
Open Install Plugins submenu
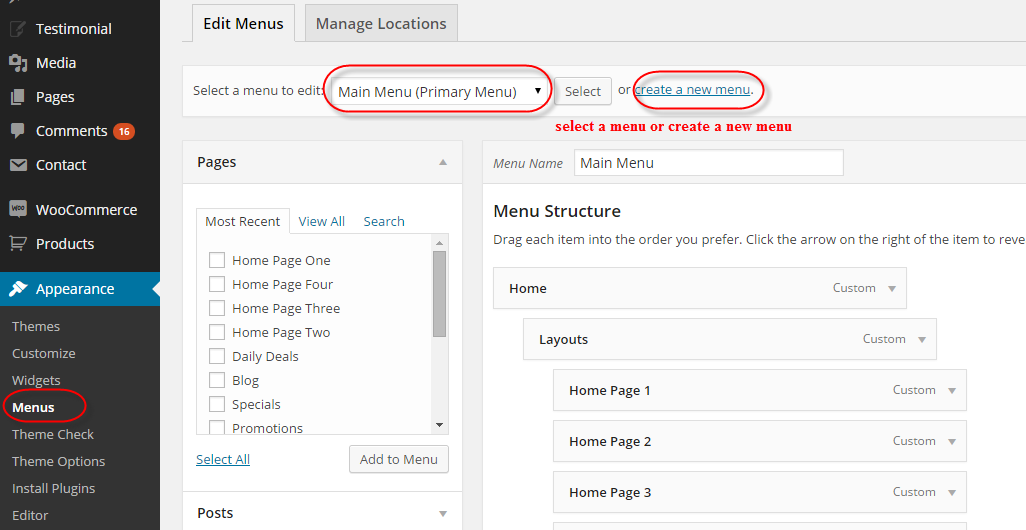[54, 488]
